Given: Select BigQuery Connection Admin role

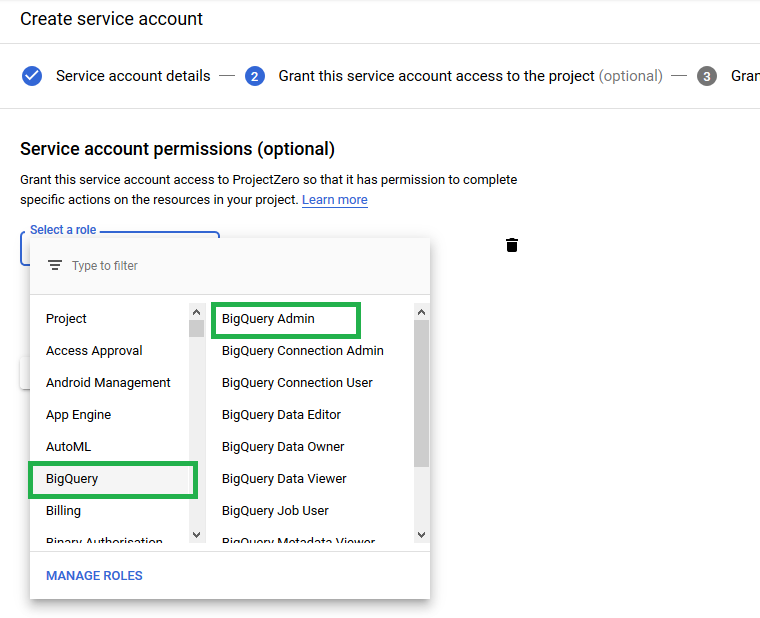Looking at the screenshot, I should click(x=302, y=351).
